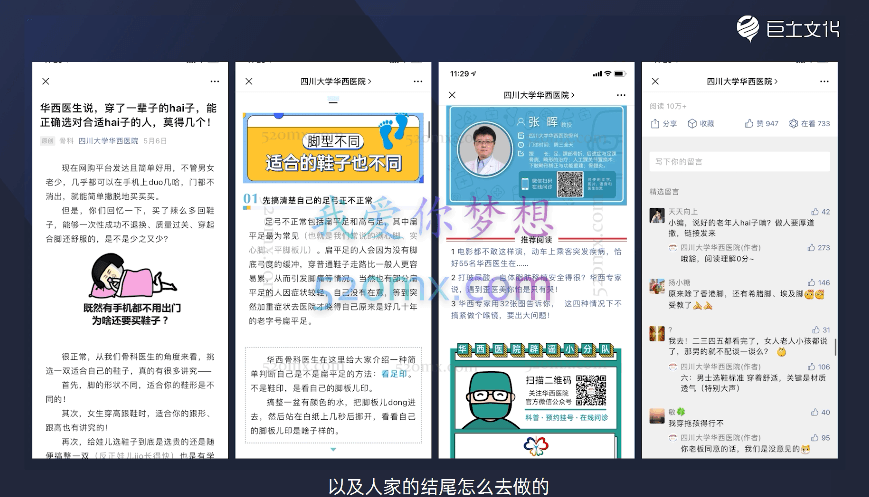Click the 写下你的留言 comment input field
This screenshot has height=497, width=869.
[740, 161]
